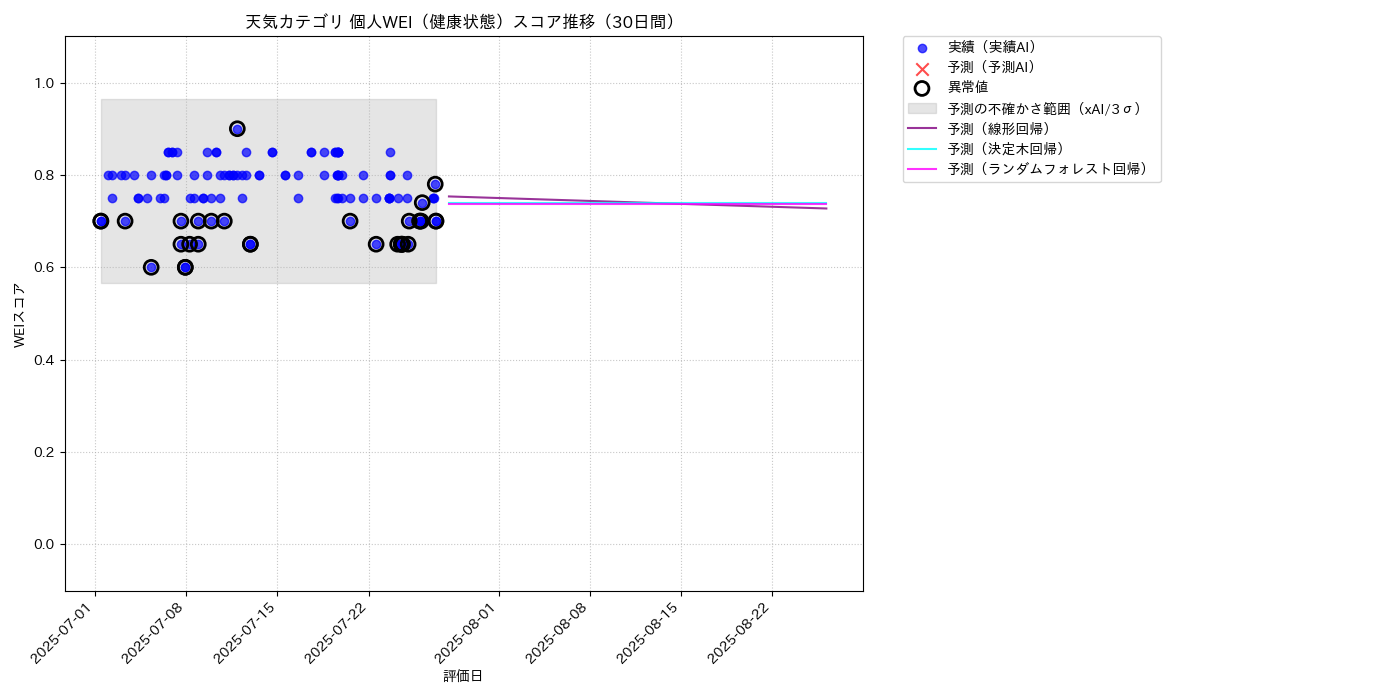This screenshot has width=1400, height=700.
Task: Click the y-axis tick value 1.0
Action: (x=46, y=83)
